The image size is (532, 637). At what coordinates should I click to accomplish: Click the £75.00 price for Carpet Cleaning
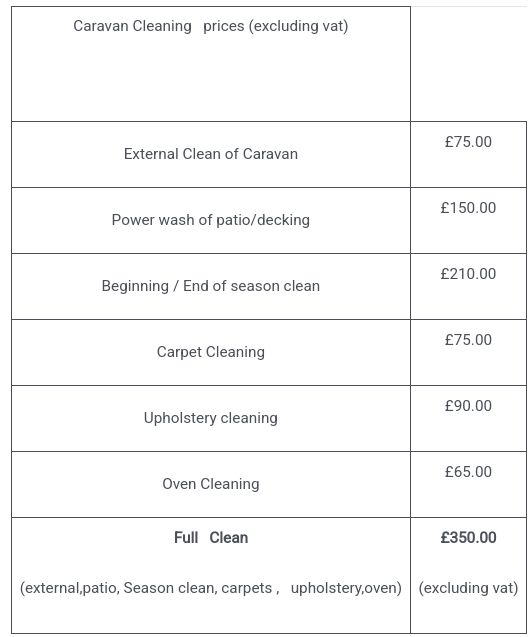pos(468,340)
